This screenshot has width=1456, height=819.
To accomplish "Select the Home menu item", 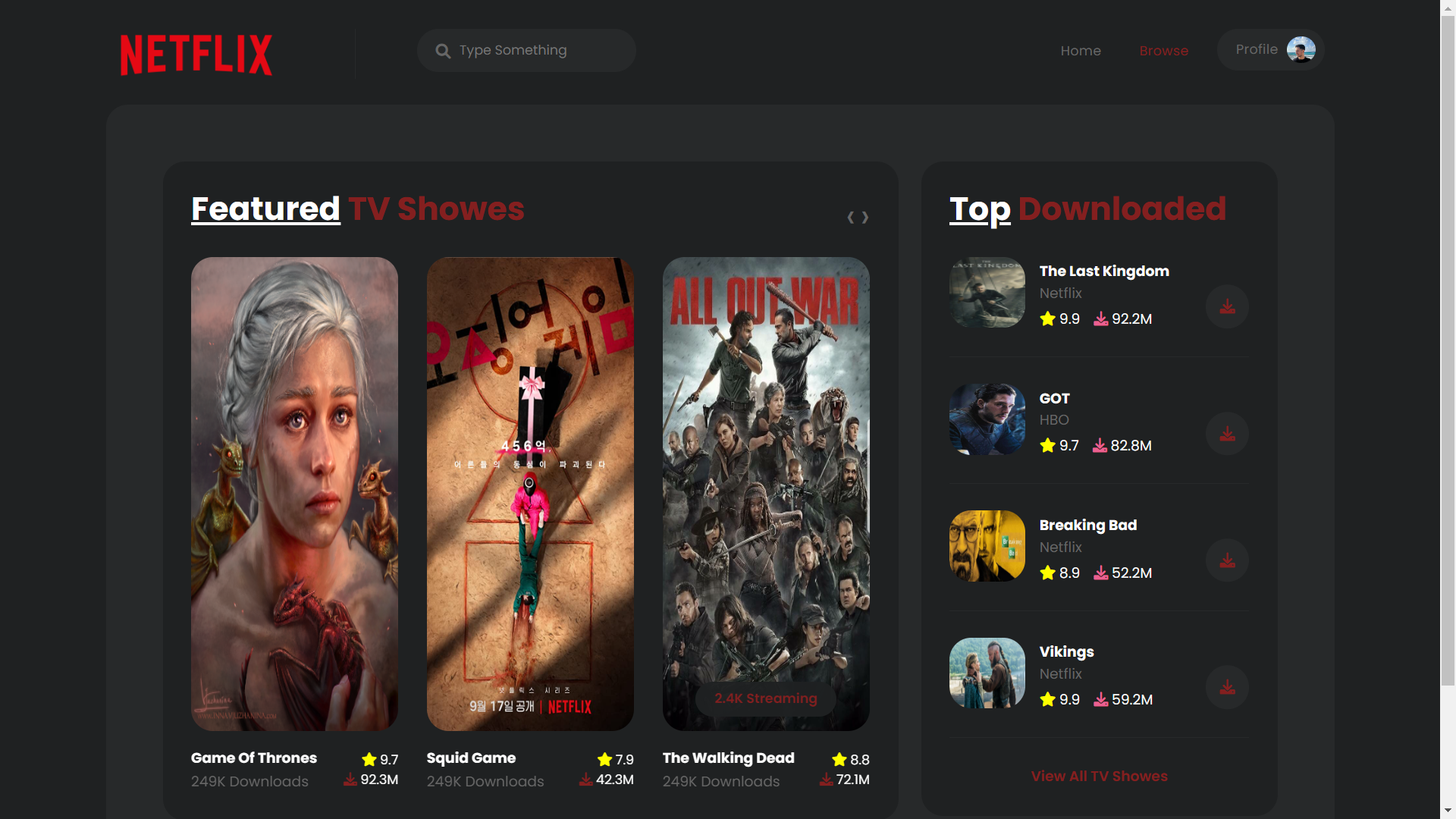I will tap(1081, 50).
